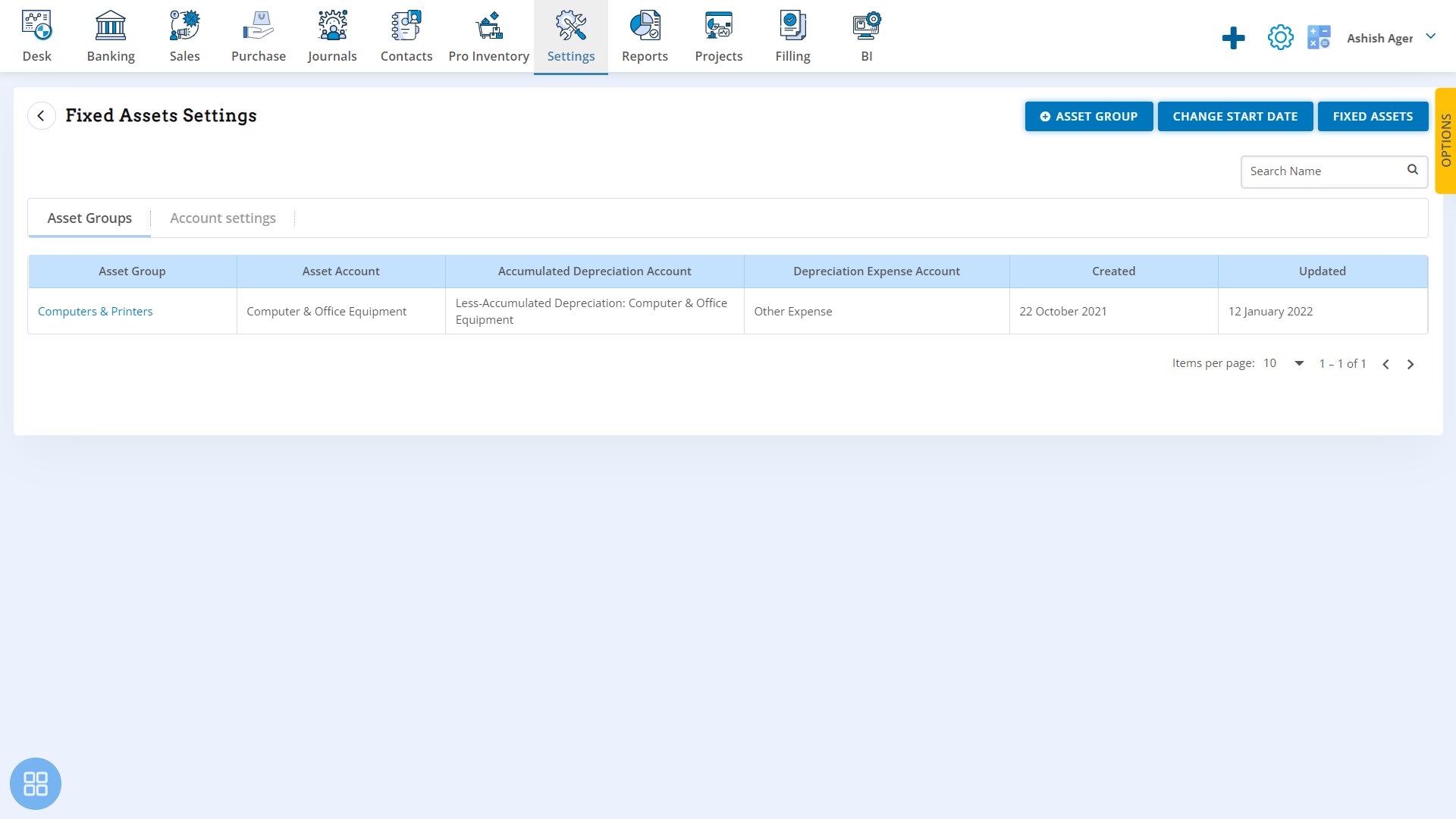
Task: Click search name input field
Action: [x=1323, y=171]
